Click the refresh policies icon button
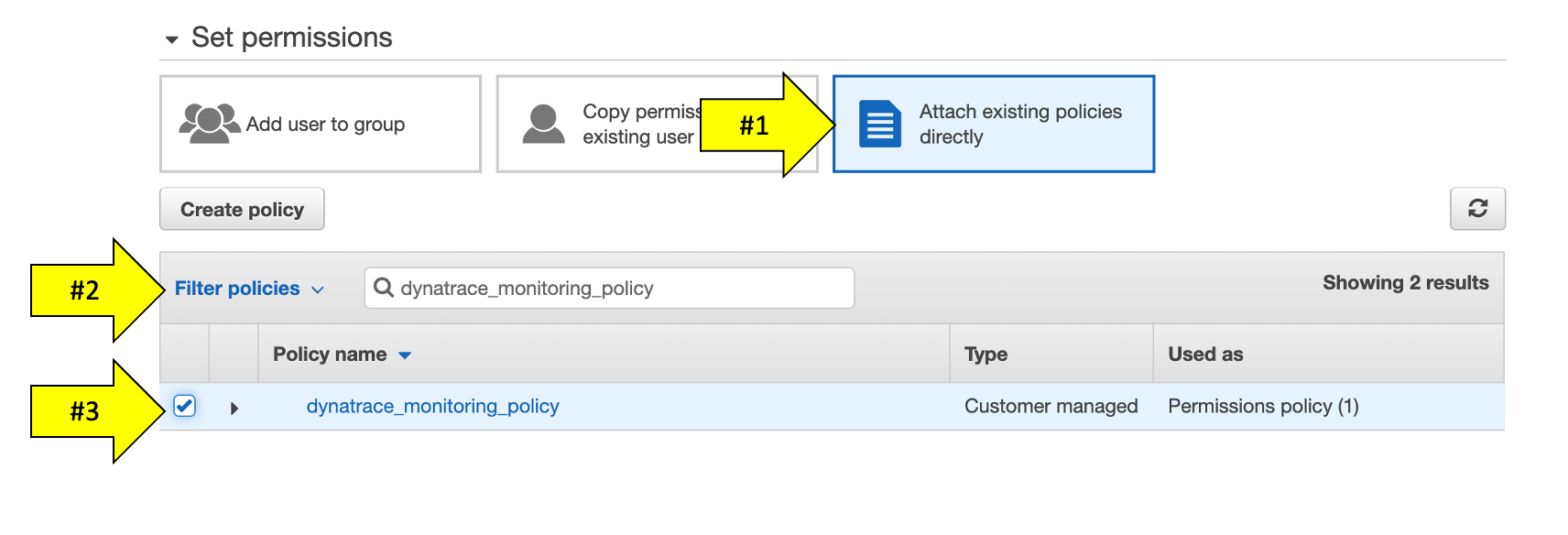Viewport: 1568px width, 535px height. click(x=1477, y=209)
